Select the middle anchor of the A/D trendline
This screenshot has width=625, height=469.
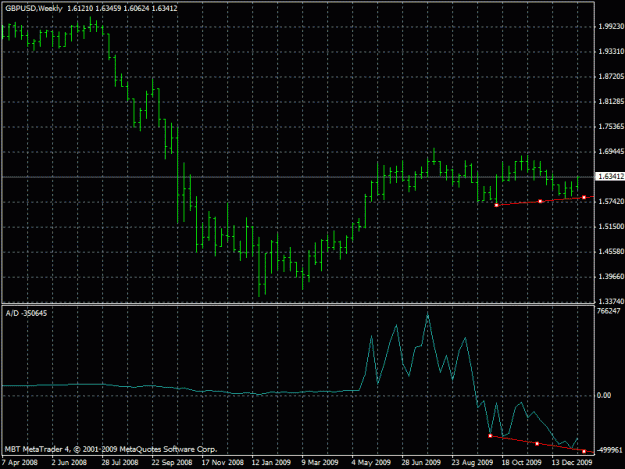point(537,443)
